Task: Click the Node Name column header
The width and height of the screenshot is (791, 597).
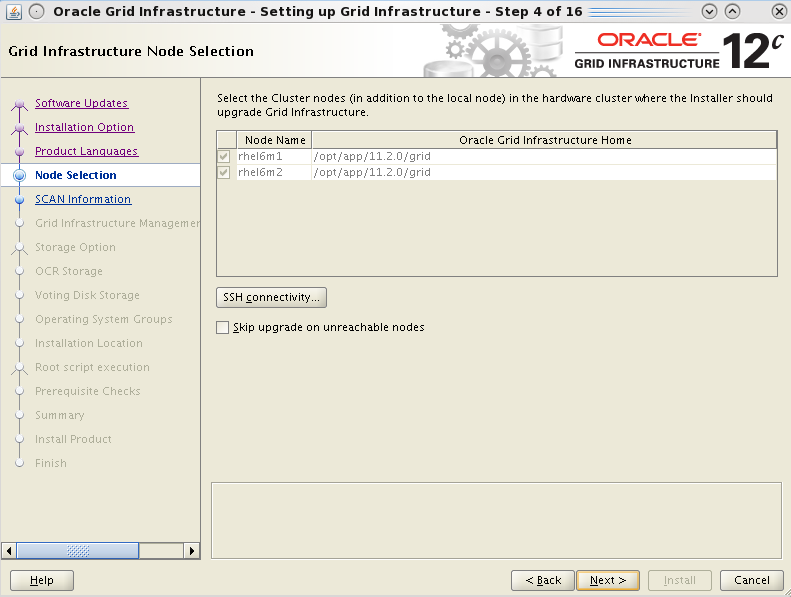Action: click(x=274, y=140)
